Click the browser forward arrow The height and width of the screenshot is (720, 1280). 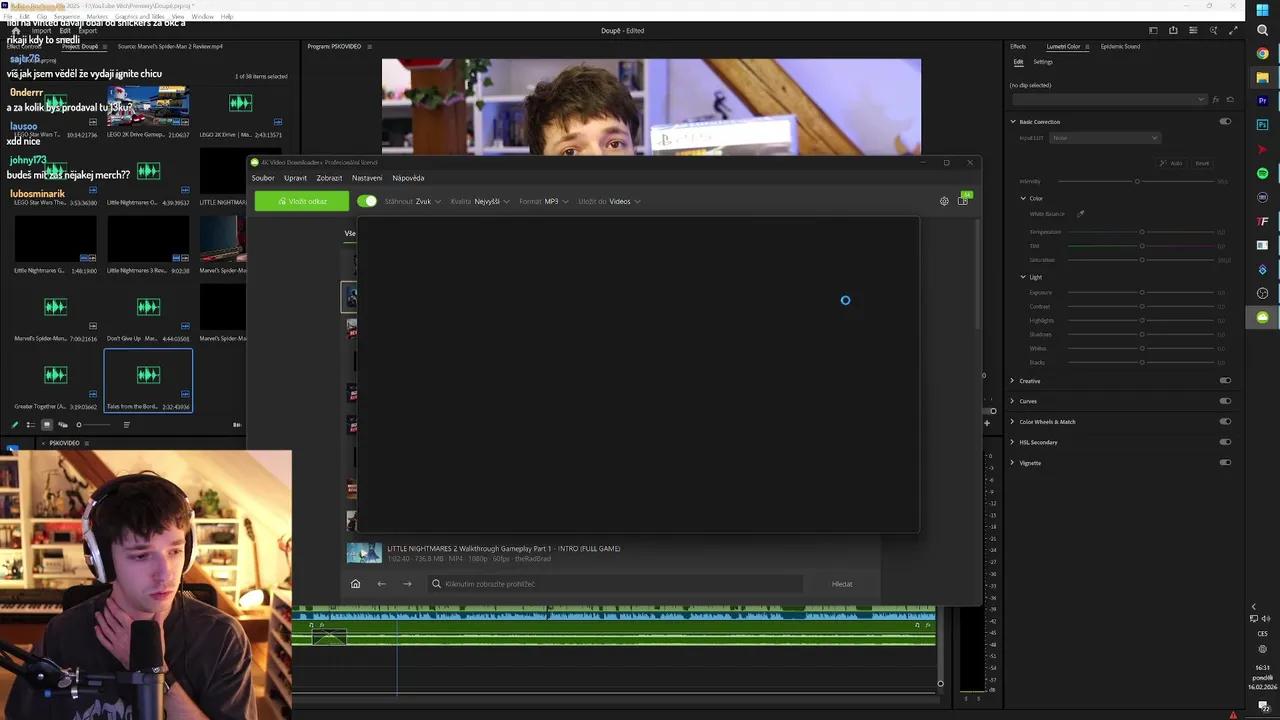coord(407,584)
